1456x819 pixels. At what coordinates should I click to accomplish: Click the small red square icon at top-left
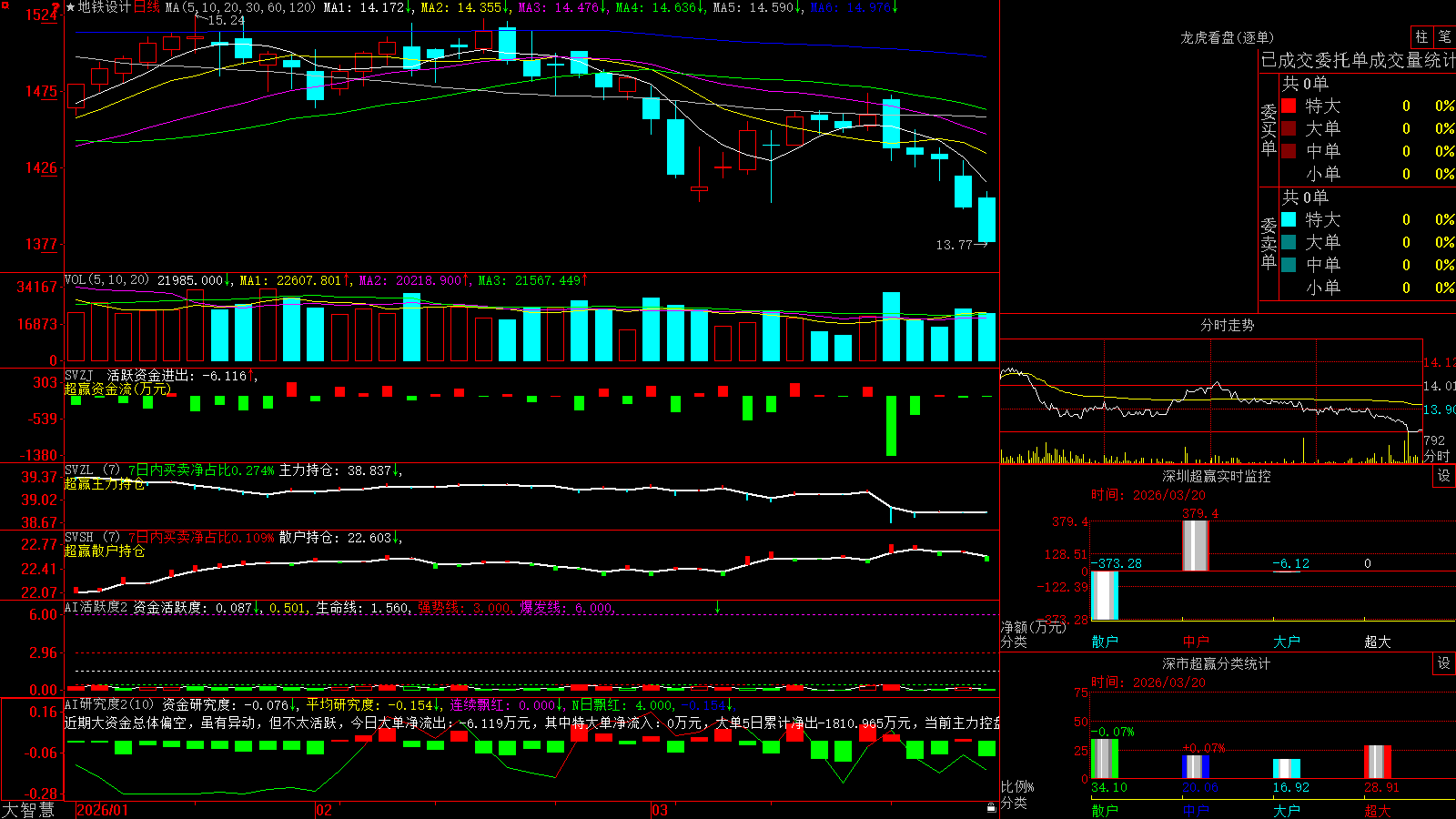[x=5, y=5]
